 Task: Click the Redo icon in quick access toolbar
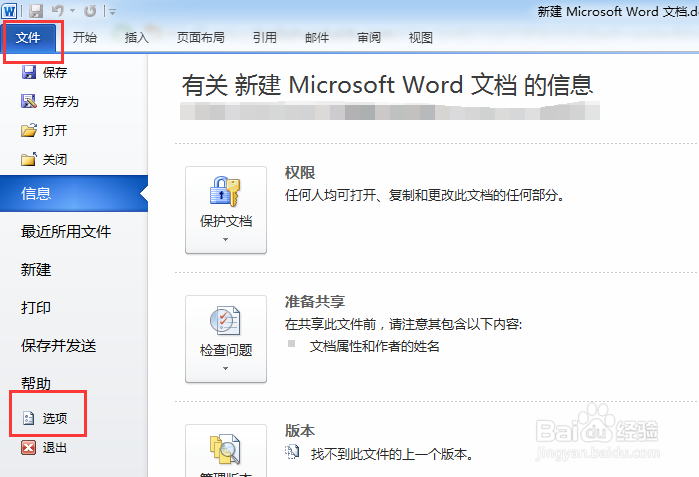pos(90,11)
